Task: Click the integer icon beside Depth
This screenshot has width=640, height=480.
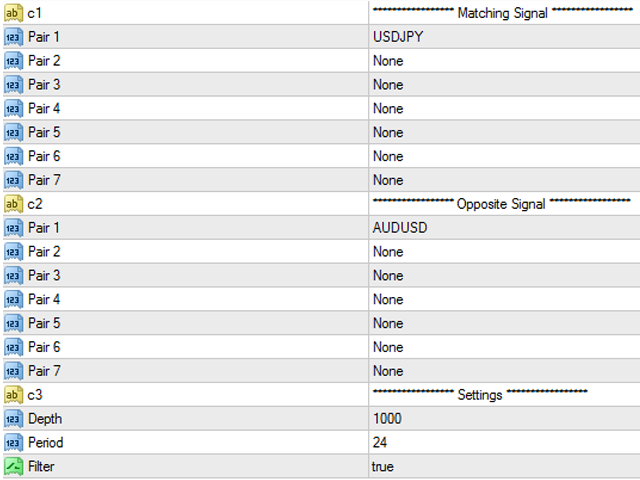Action: tap(13, 419)
